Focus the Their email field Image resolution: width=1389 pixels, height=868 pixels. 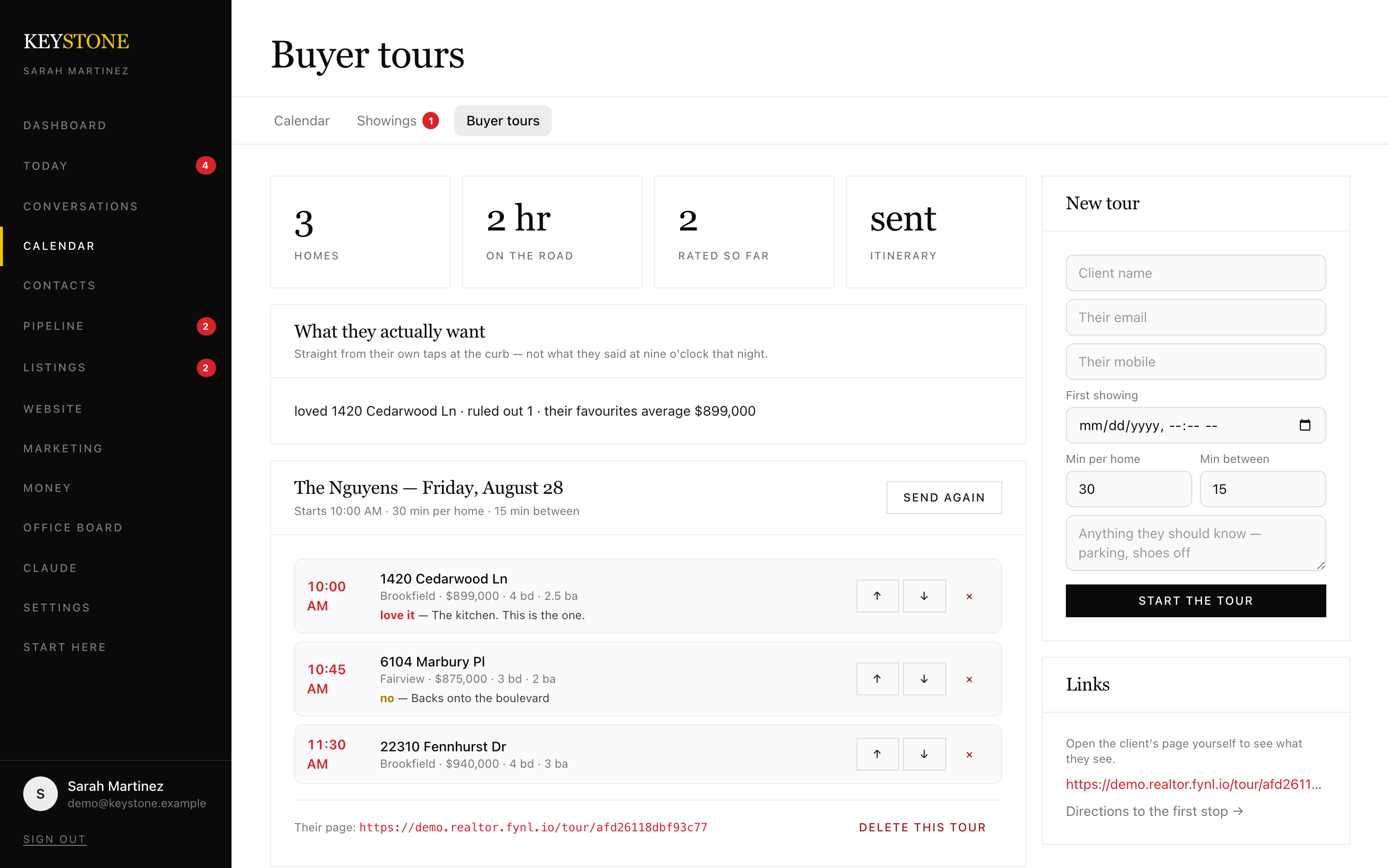pyautogui.click(x=1196, y=317)
